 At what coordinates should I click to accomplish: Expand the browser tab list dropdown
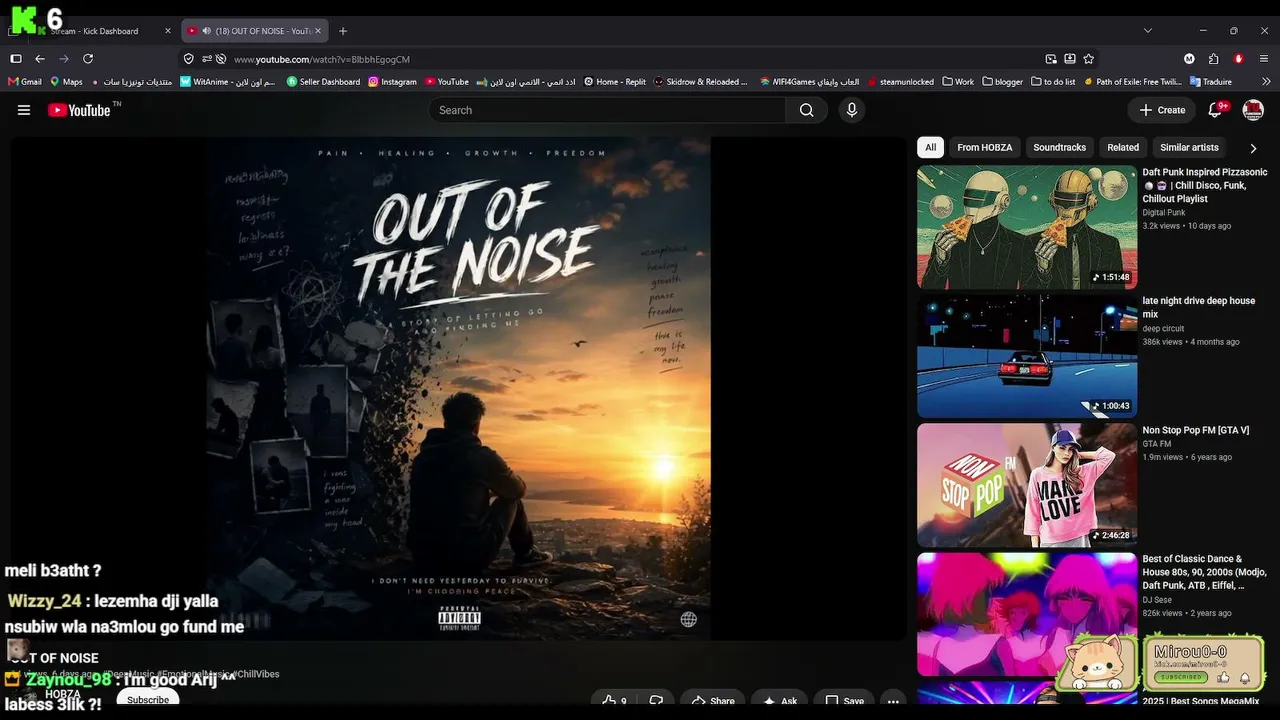[1148, 31]
